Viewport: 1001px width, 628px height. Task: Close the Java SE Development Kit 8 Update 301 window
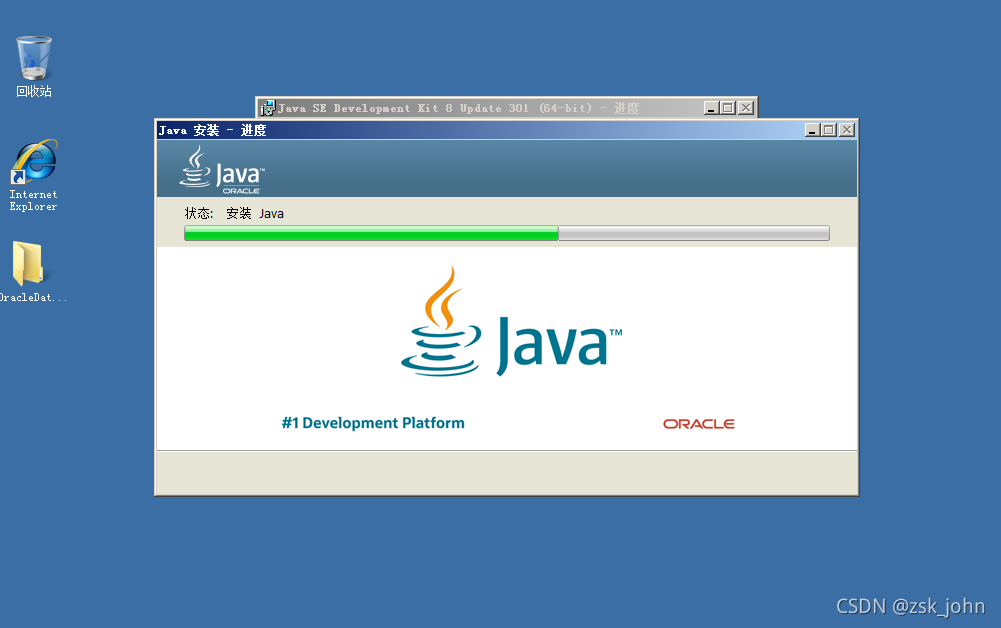coord(746,108)
